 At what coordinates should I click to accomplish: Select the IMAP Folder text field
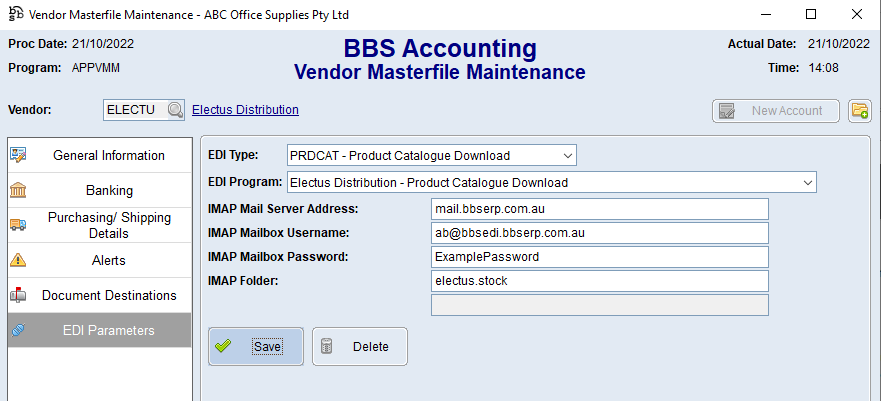point(599,281)
